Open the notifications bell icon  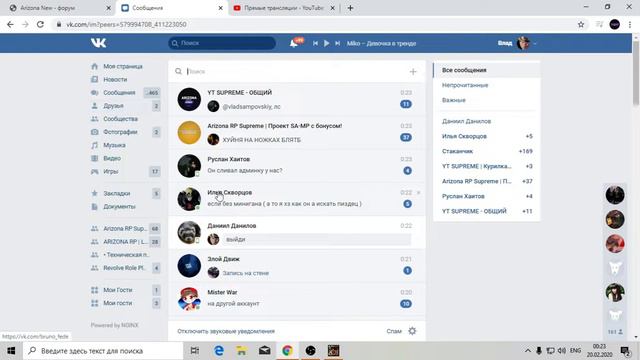(x=293, y=43)
